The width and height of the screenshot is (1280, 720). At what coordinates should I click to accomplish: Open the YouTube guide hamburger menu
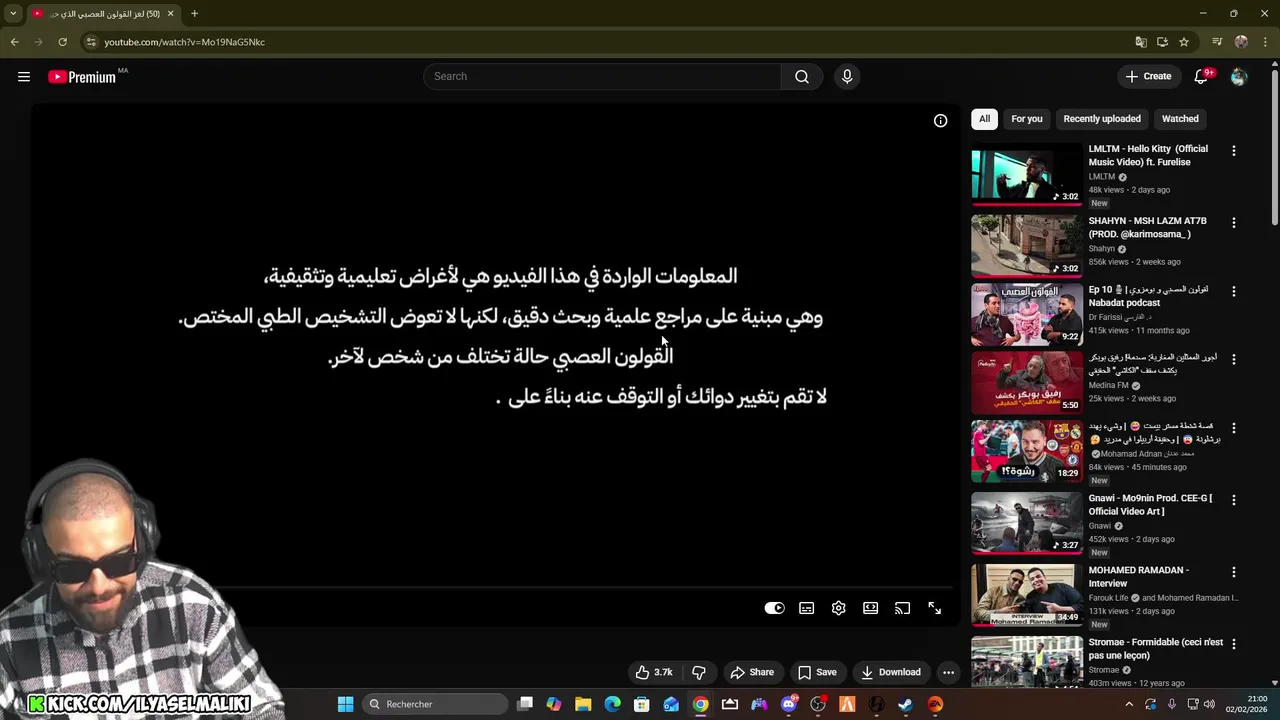pyautogui.click(x=24, y=76)
